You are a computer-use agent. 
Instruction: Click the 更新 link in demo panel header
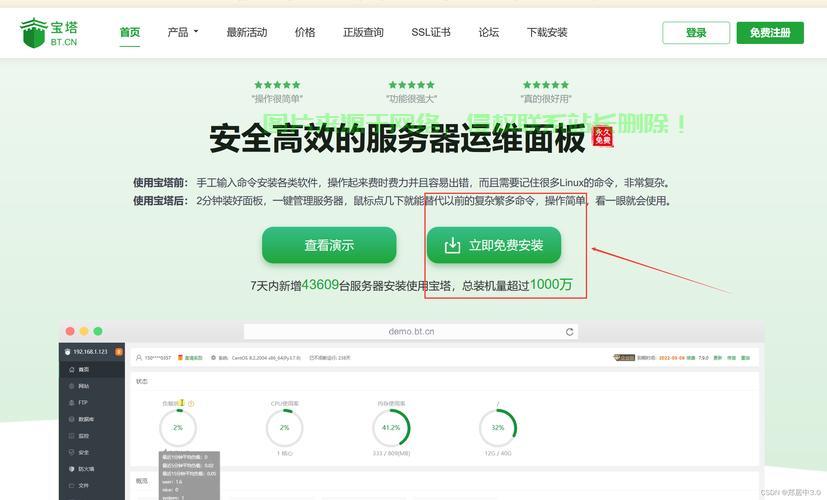[x=717, y=358]
